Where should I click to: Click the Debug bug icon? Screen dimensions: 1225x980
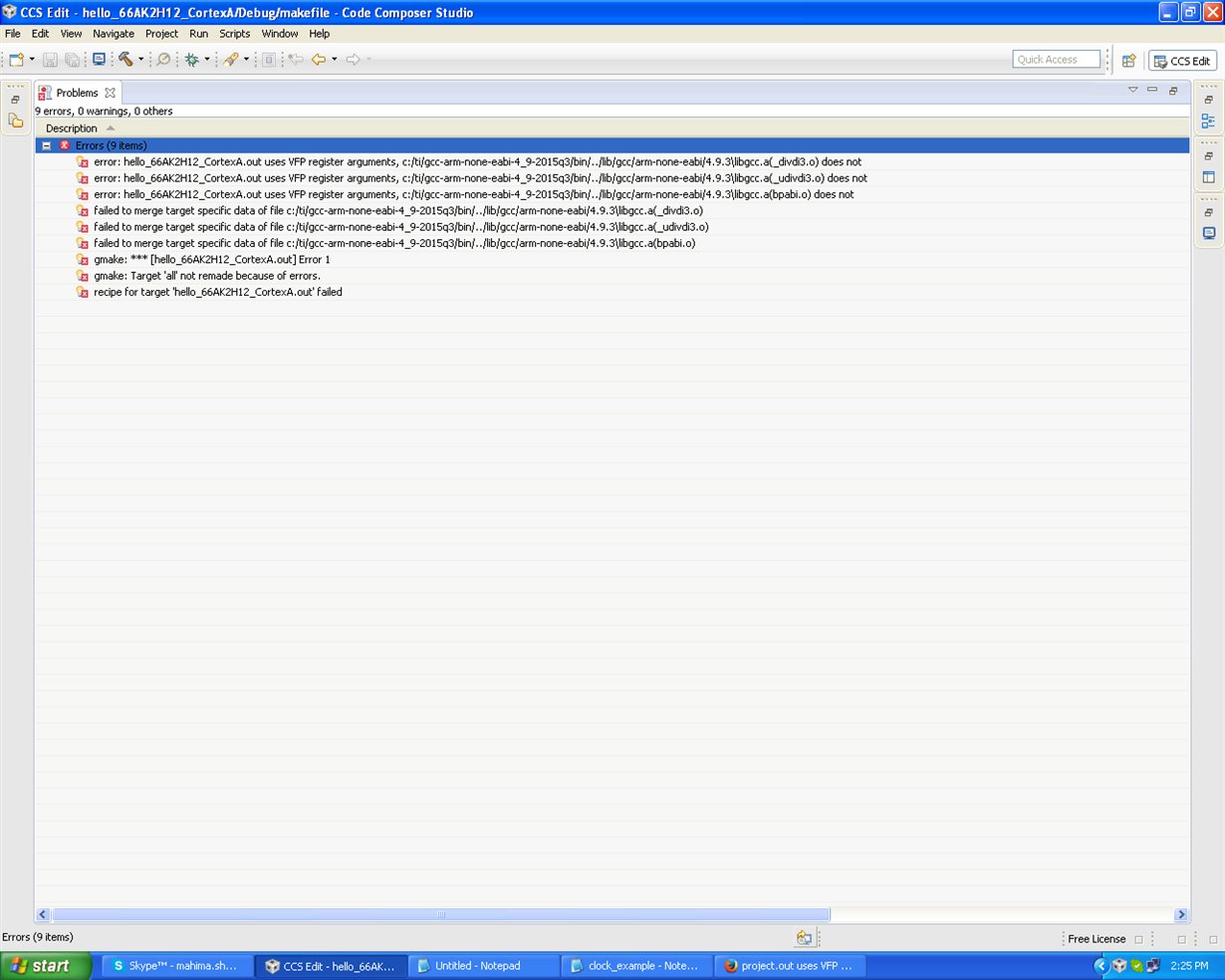pyautogui.click(x=191, y=60)
